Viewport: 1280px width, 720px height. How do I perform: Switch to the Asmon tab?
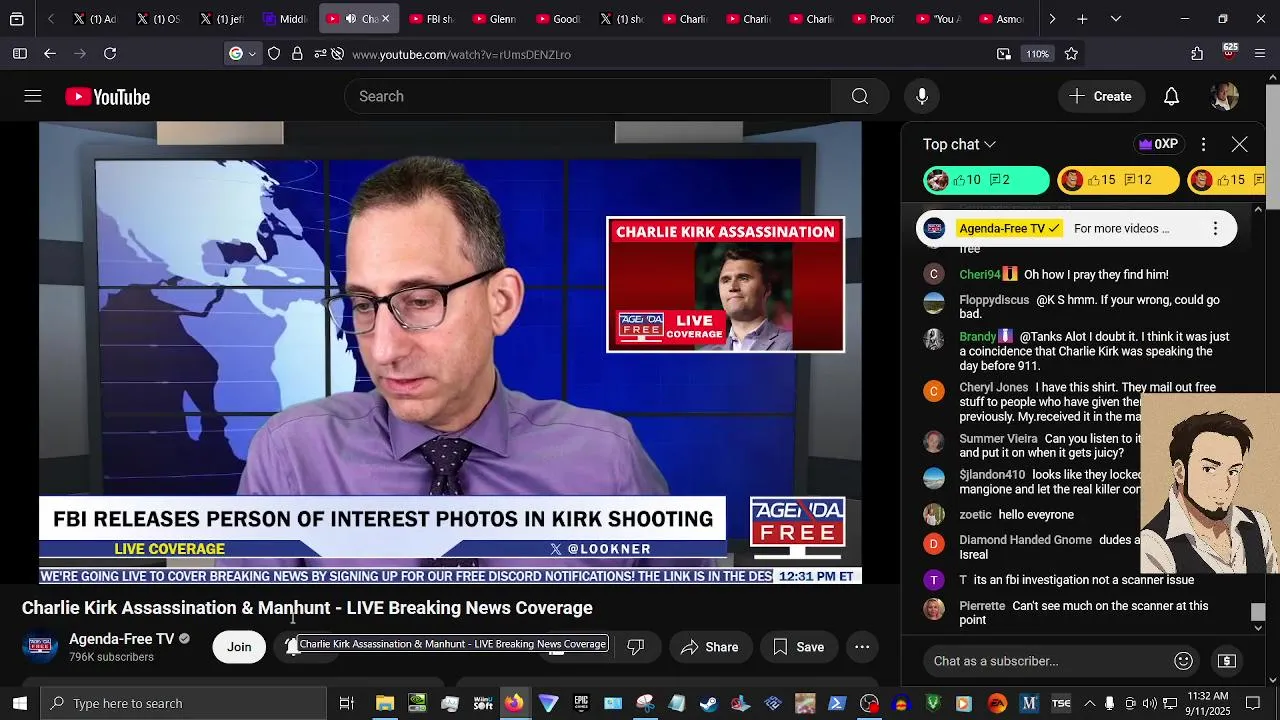[x=1000, y=19]
